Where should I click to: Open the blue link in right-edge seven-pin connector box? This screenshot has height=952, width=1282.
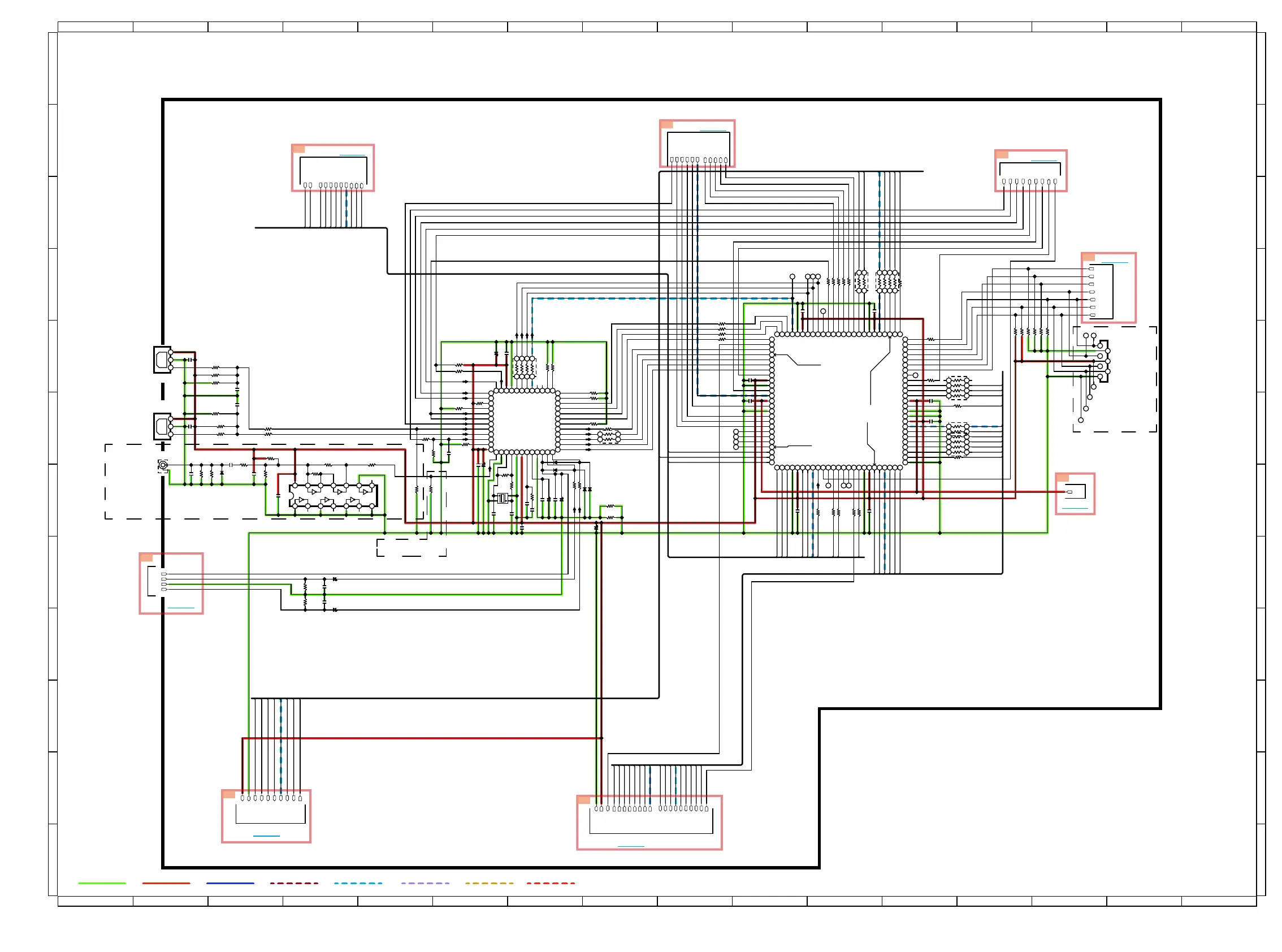[1115, 263]
